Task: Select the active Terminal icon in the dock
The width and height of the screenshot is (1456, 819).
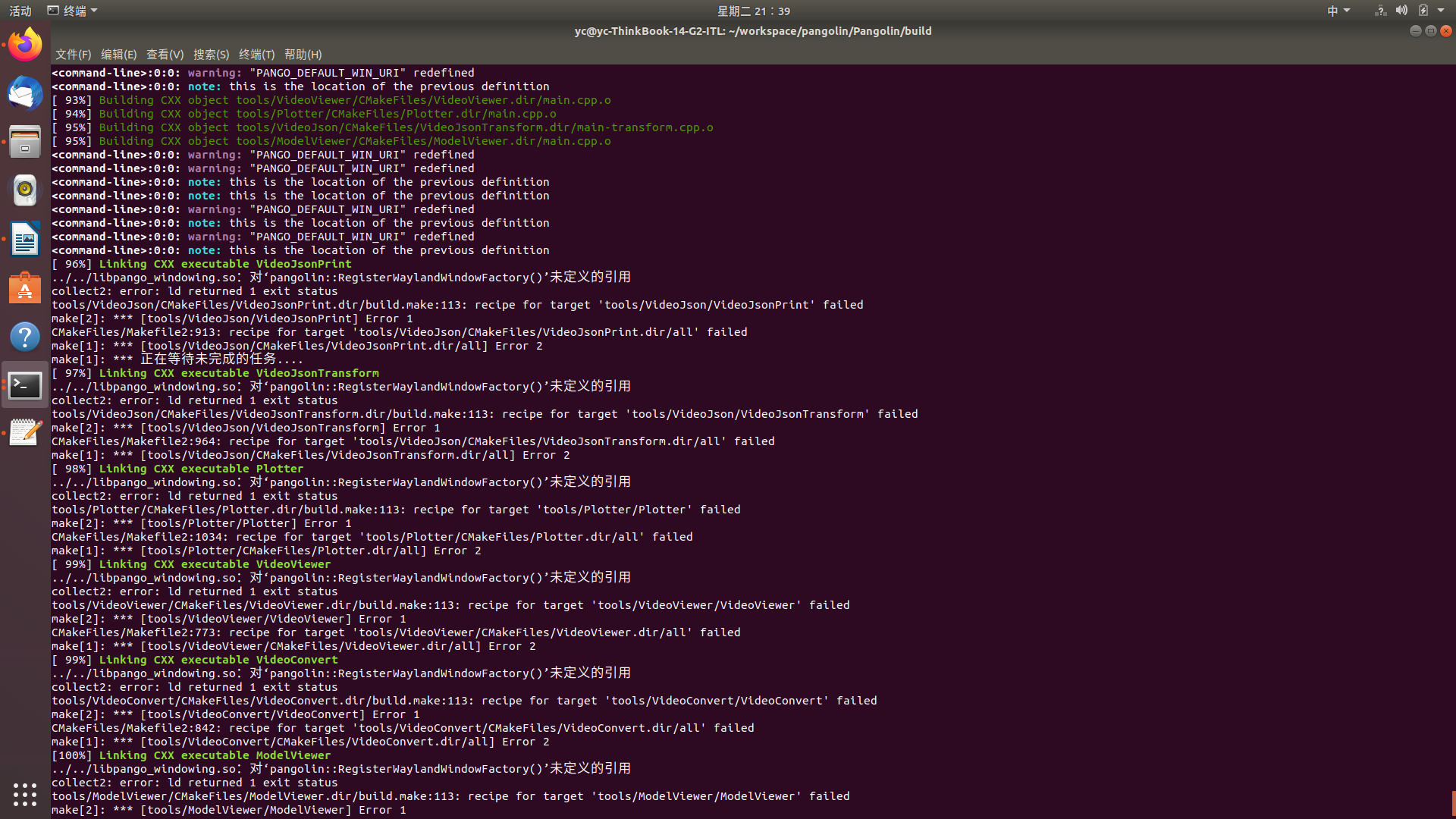Action: pyautogui.click(x=25, y=385)
